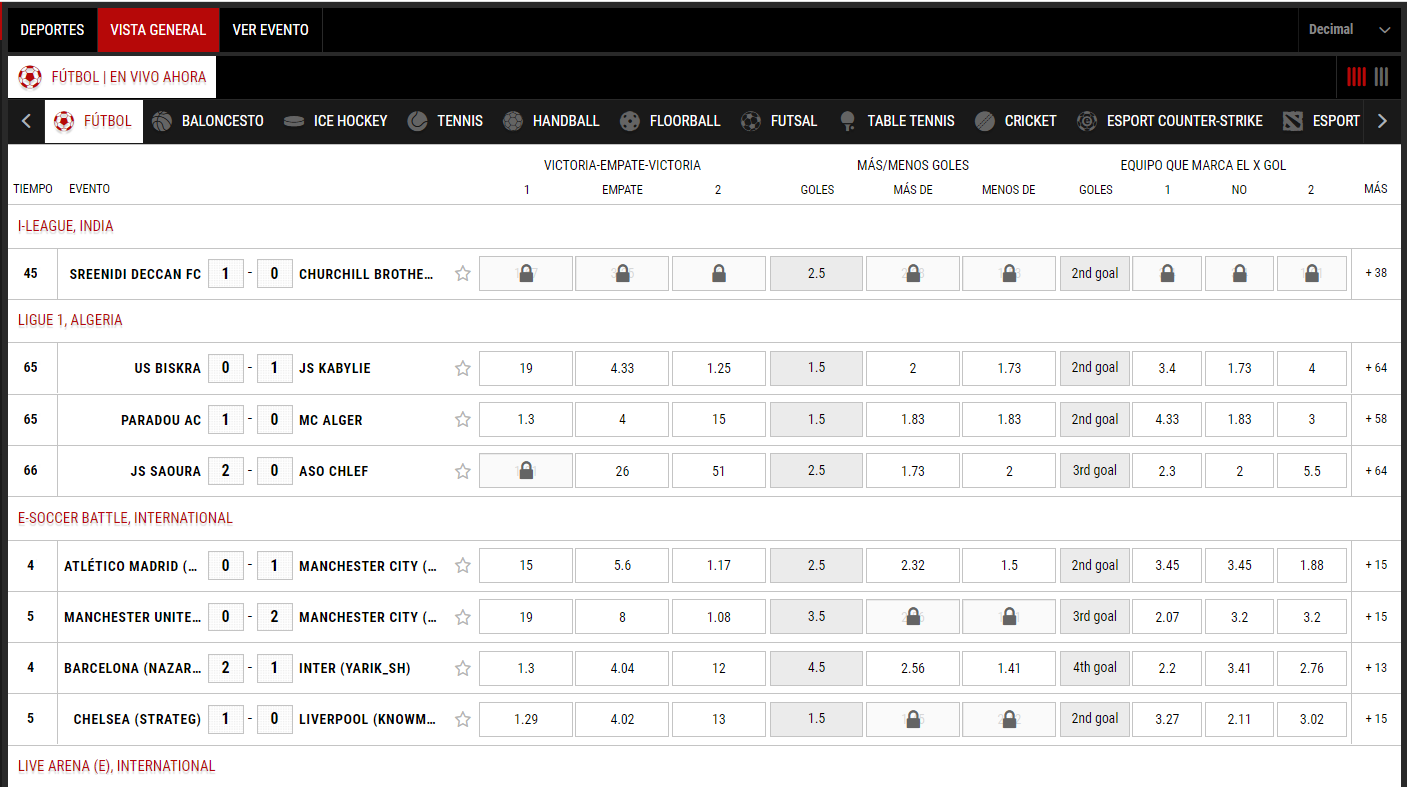Open Barcelona vs Inter (Yarik_SH) event
The width and height of the screenshot is (1407, 787).
251,668
